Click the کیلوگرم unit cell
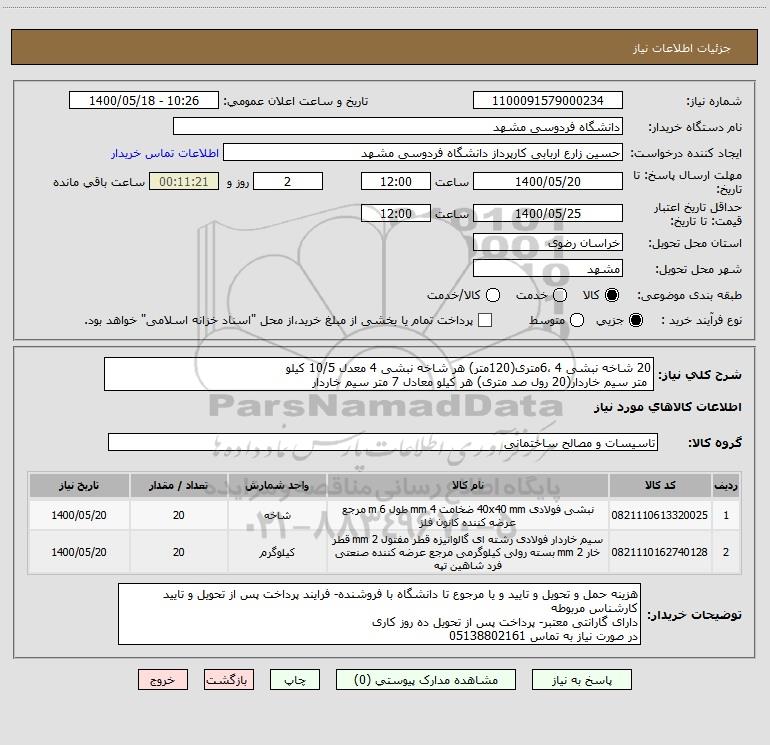The image size is (770, 745). pos(277,552)
